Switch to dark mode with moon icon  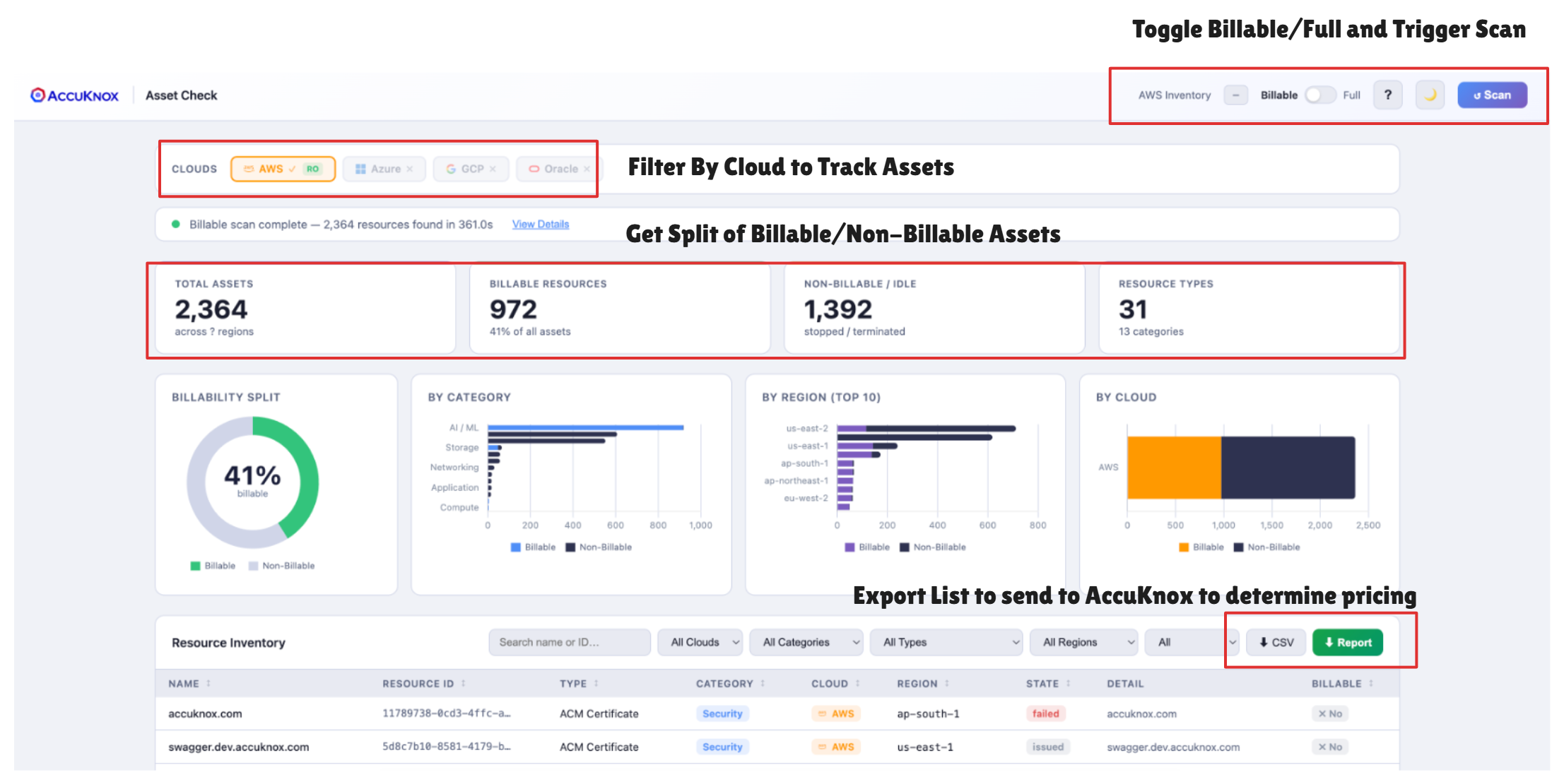point(1430,95)
